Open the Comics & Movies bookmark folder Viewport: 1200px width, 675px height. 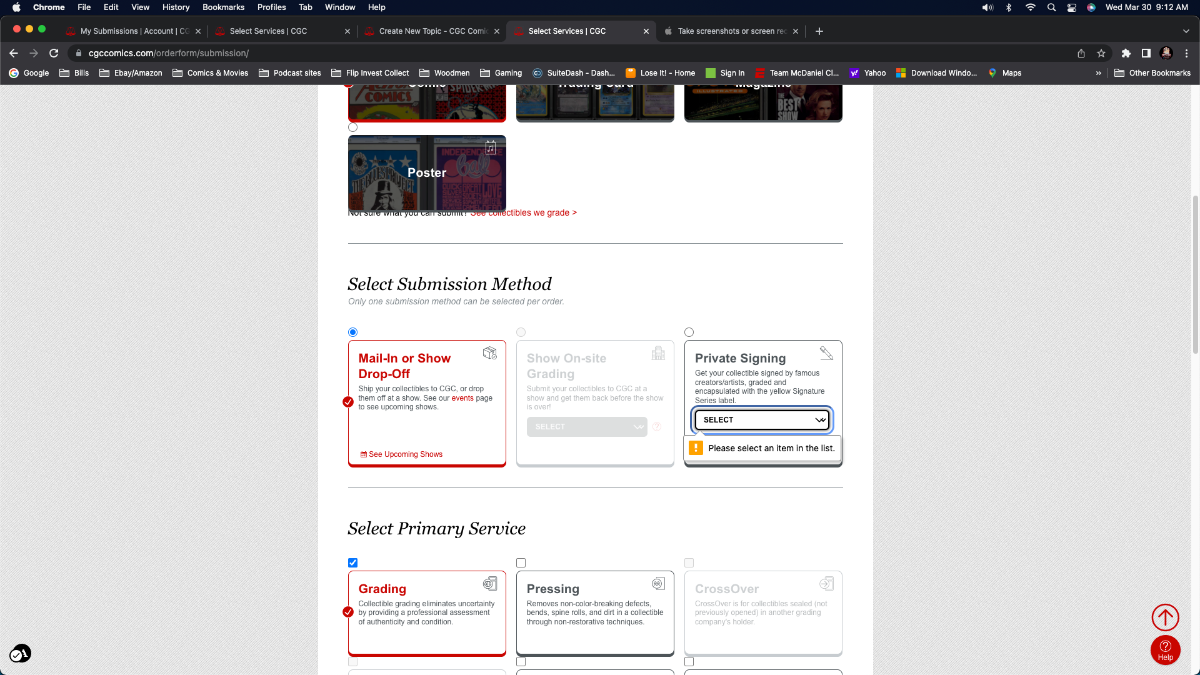click(209, 73)
